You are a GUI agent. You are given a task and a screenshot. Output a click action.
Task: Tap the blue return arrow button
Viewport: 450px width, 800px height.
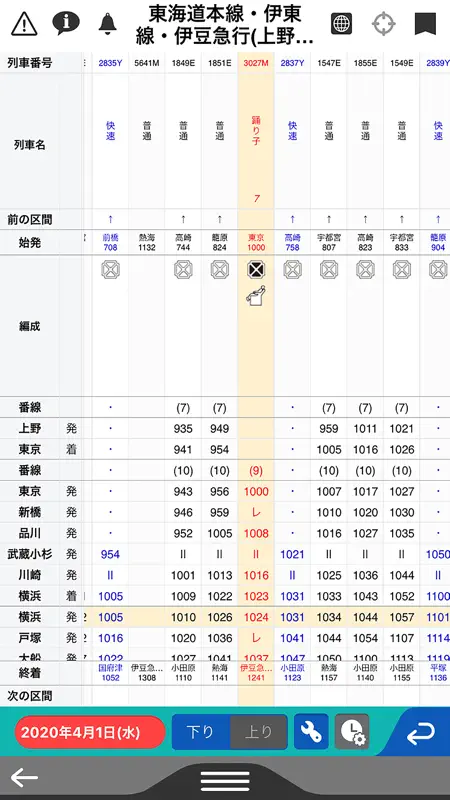(421, 734)
